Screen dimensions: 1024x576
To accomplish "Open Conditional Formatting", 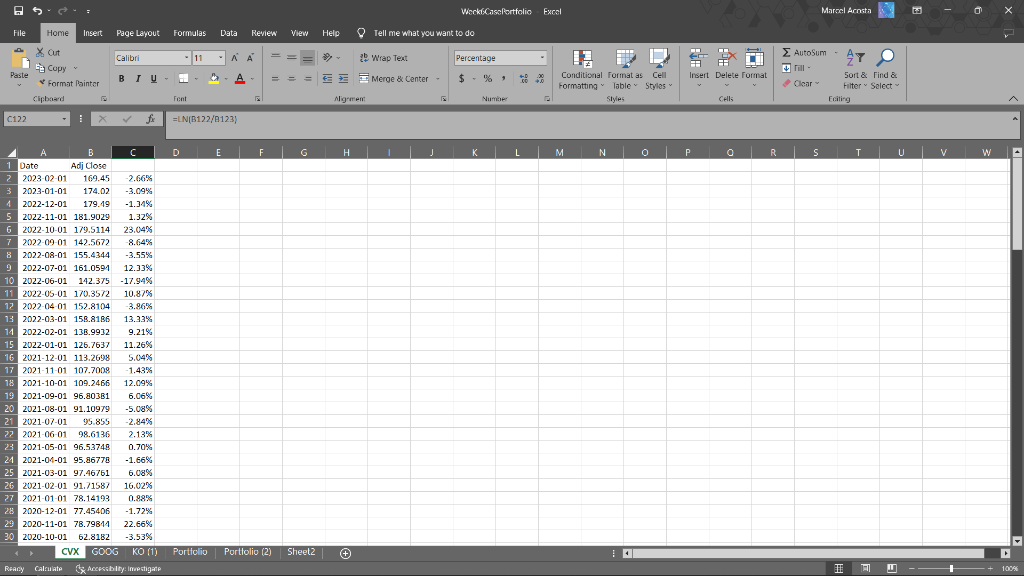I will 581,69.
